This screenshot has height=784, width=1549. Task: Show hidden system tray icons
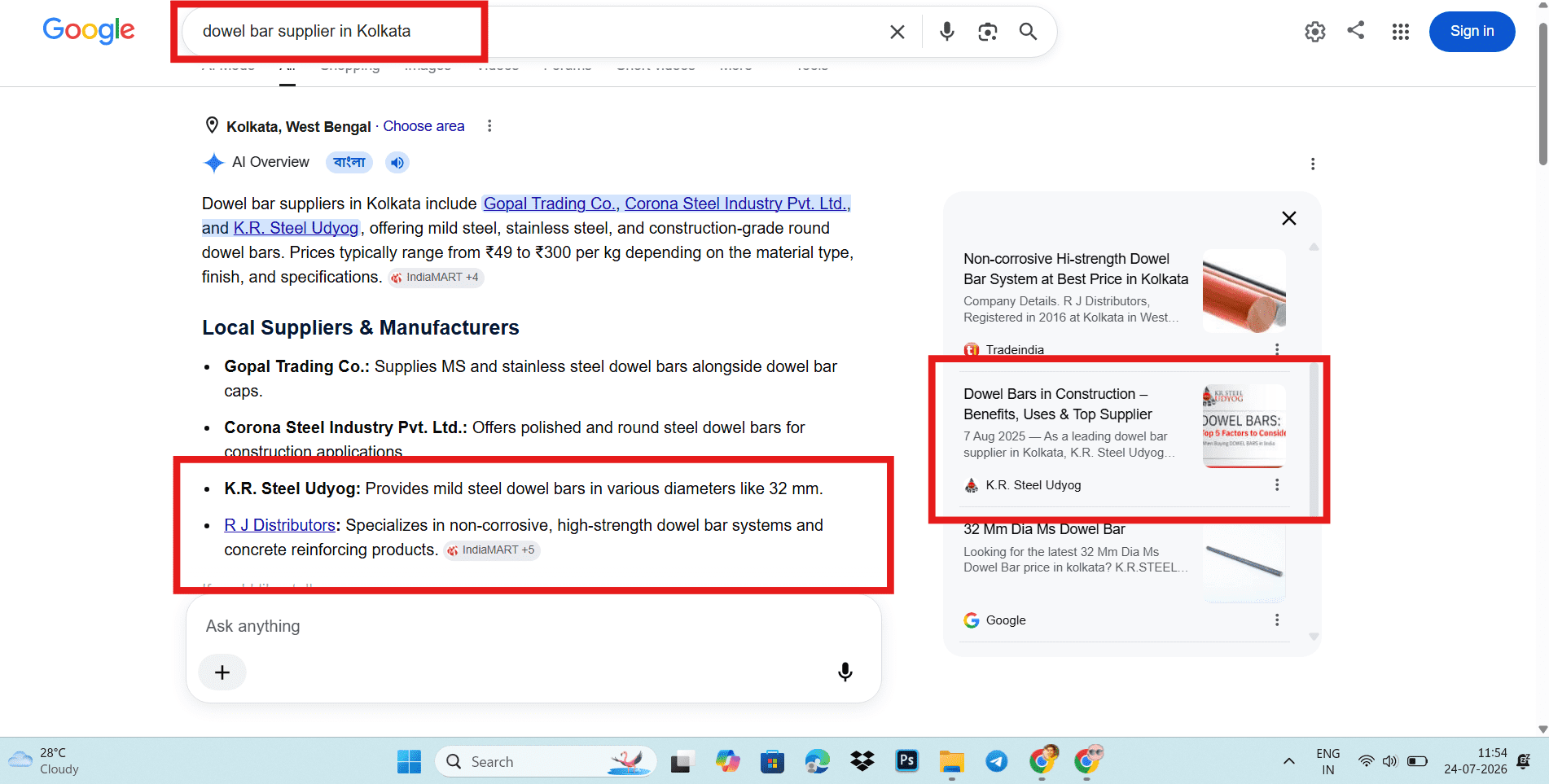(x=1288, y=762)
